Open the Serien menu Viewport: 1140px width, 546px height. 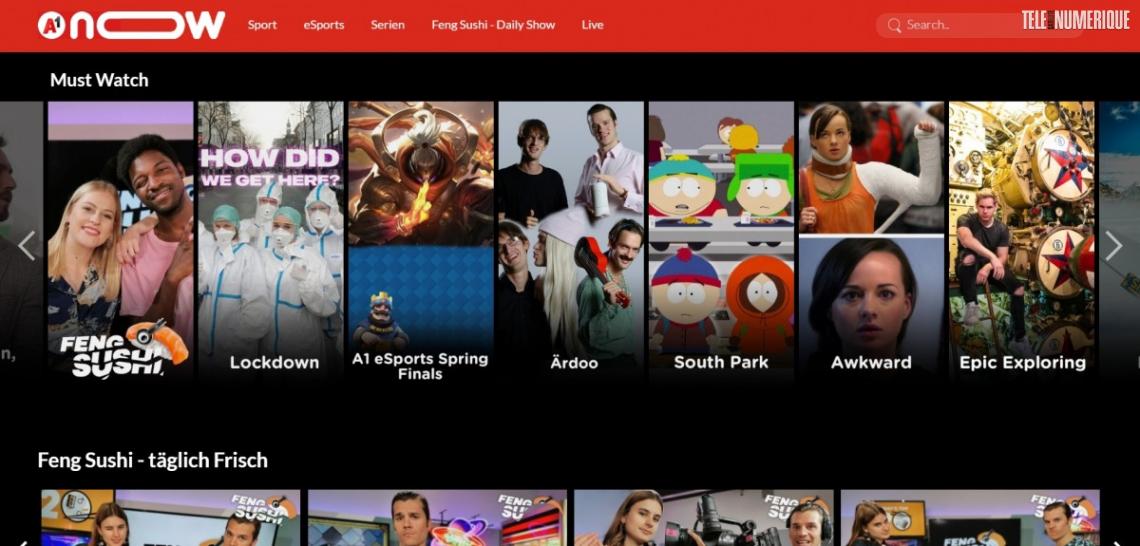pos(388,25)
